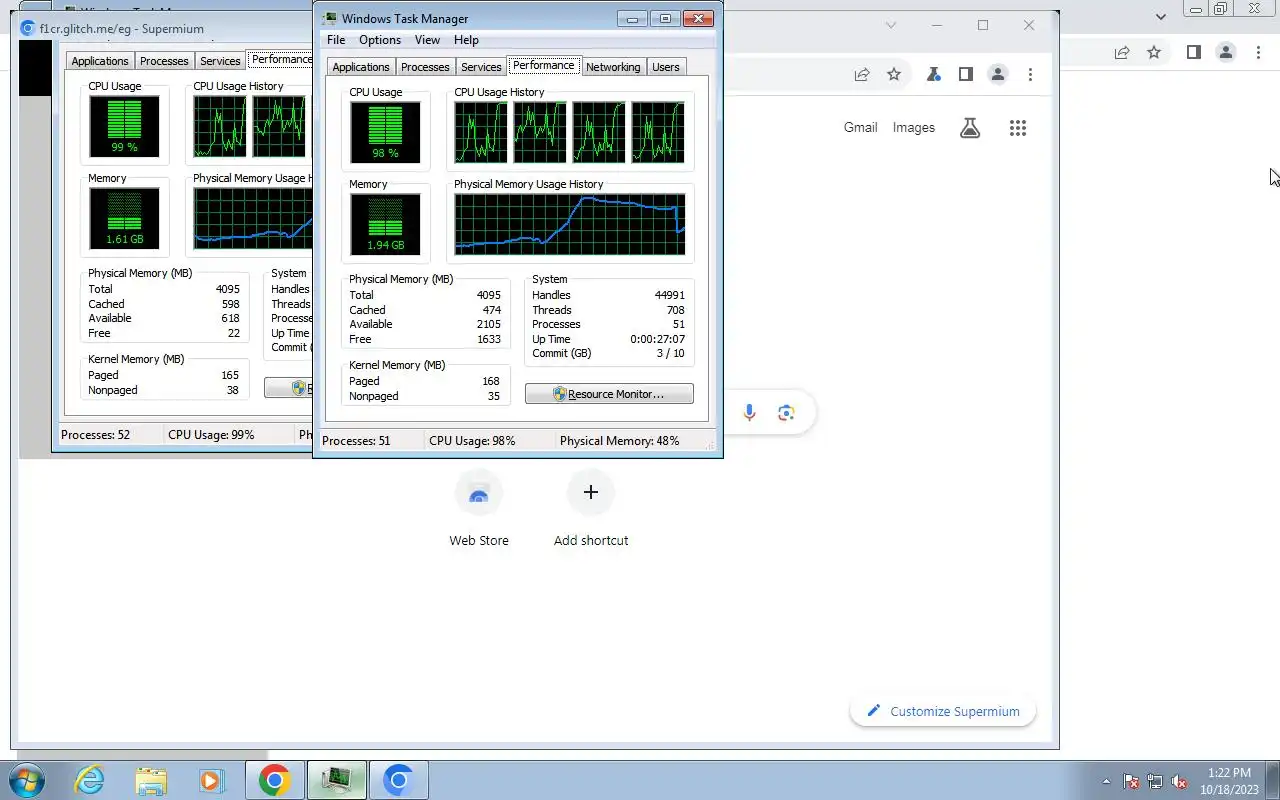
Task: Open profile avatar in outer browser toolbar
Action: (x=1226, y=52)
